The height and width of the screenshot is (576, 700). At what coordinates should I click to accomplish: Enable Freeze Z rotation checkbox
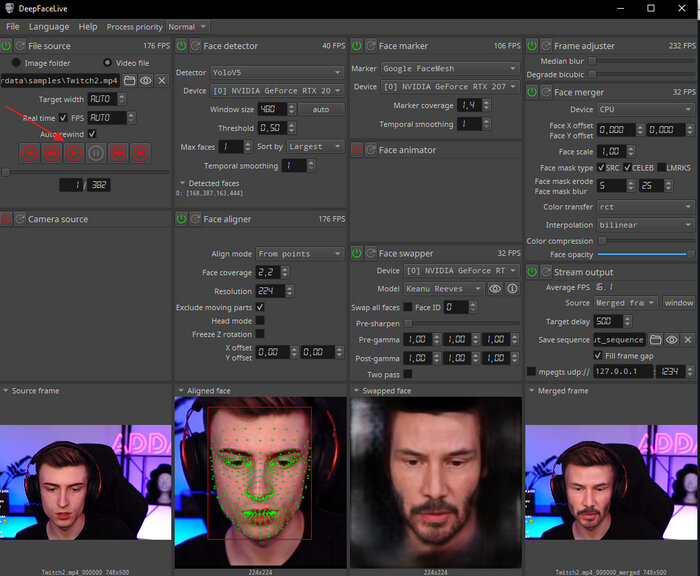[260, 334]
